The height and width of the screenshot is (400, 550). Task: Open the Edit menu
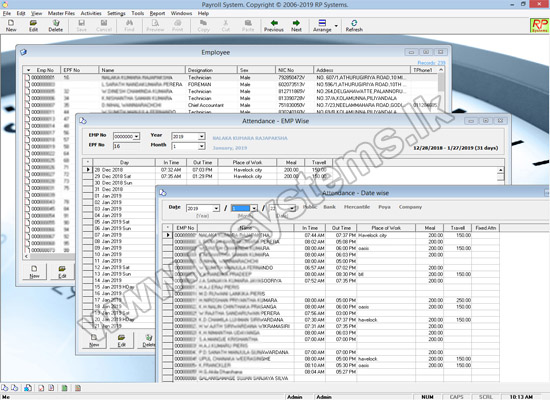point(21,13)
